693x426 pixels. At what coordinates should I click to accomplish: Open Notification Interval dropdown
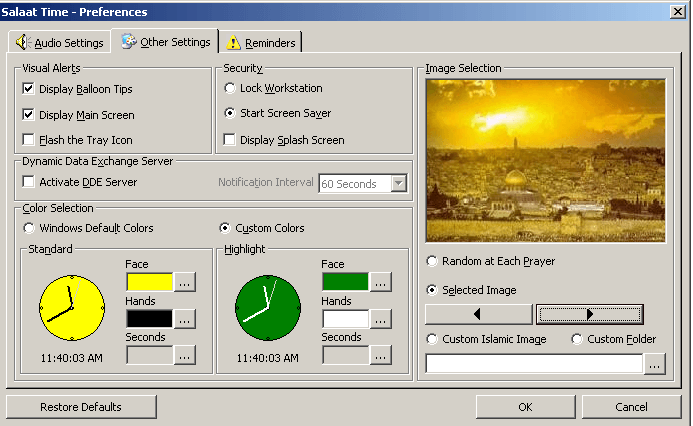pos(399,183)
